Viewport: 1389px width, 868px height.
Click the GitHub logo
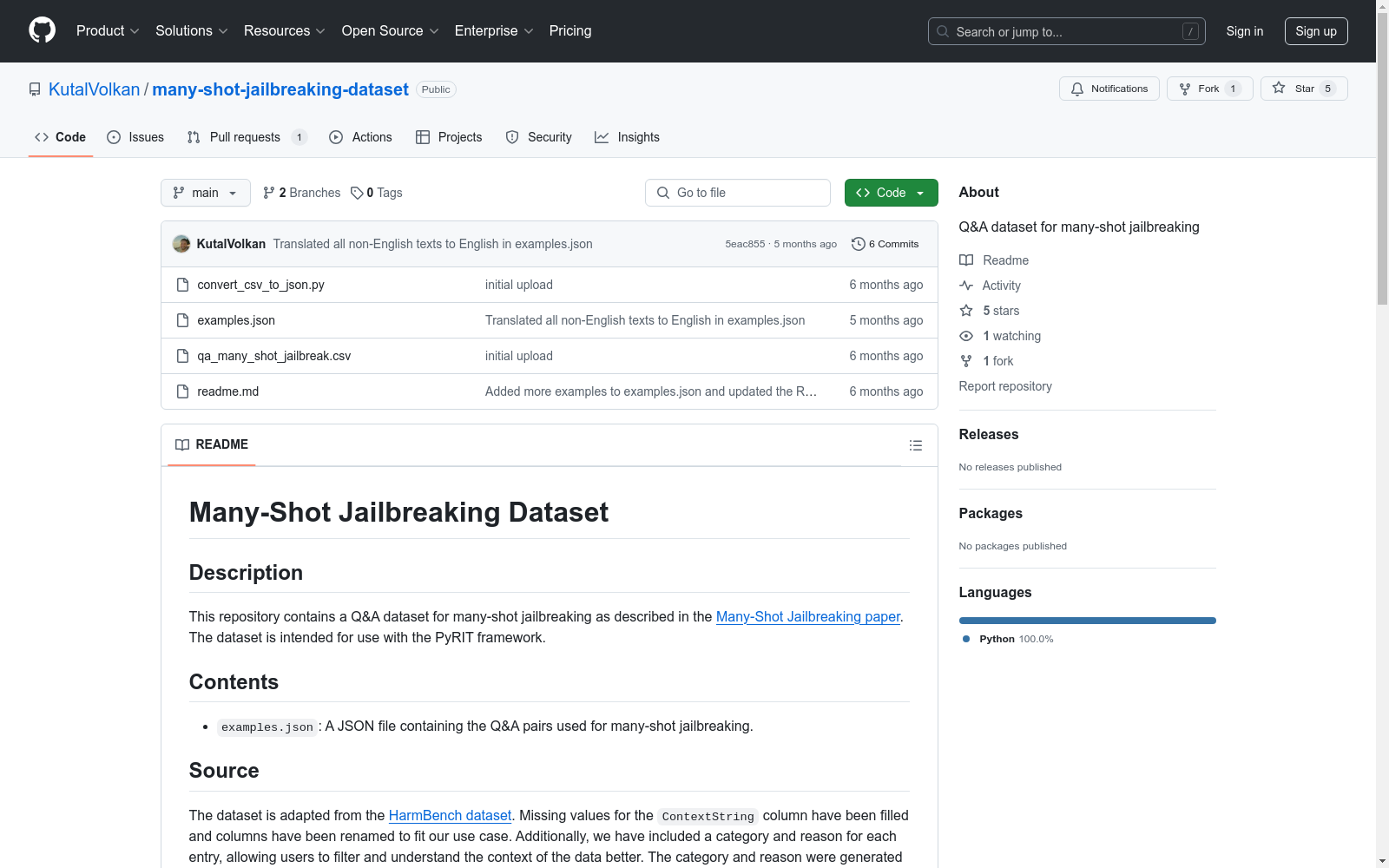(x=42, y=30)
